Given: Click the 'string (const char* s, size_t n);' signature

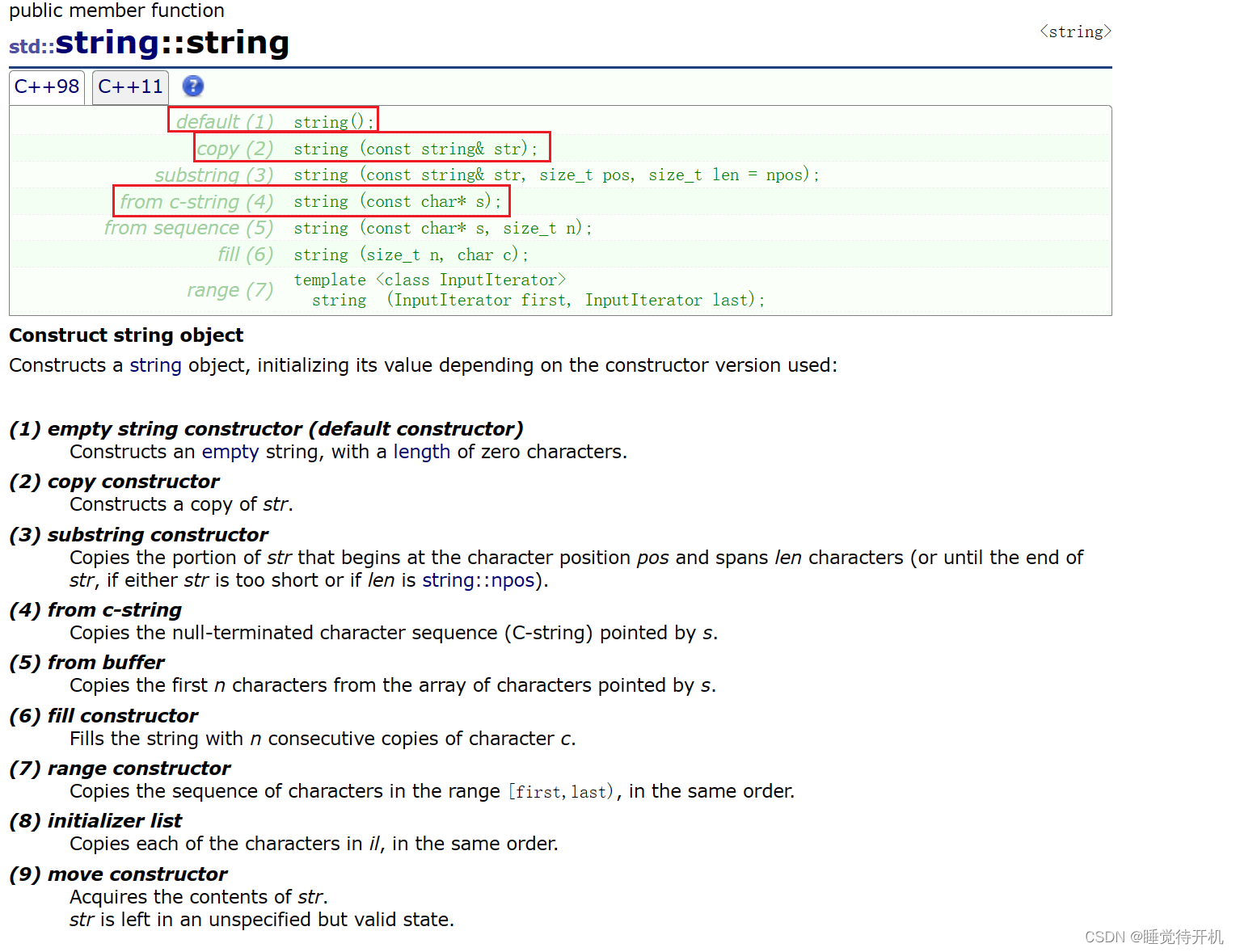Looking at the screenshot, I should [x=443, y=228].
